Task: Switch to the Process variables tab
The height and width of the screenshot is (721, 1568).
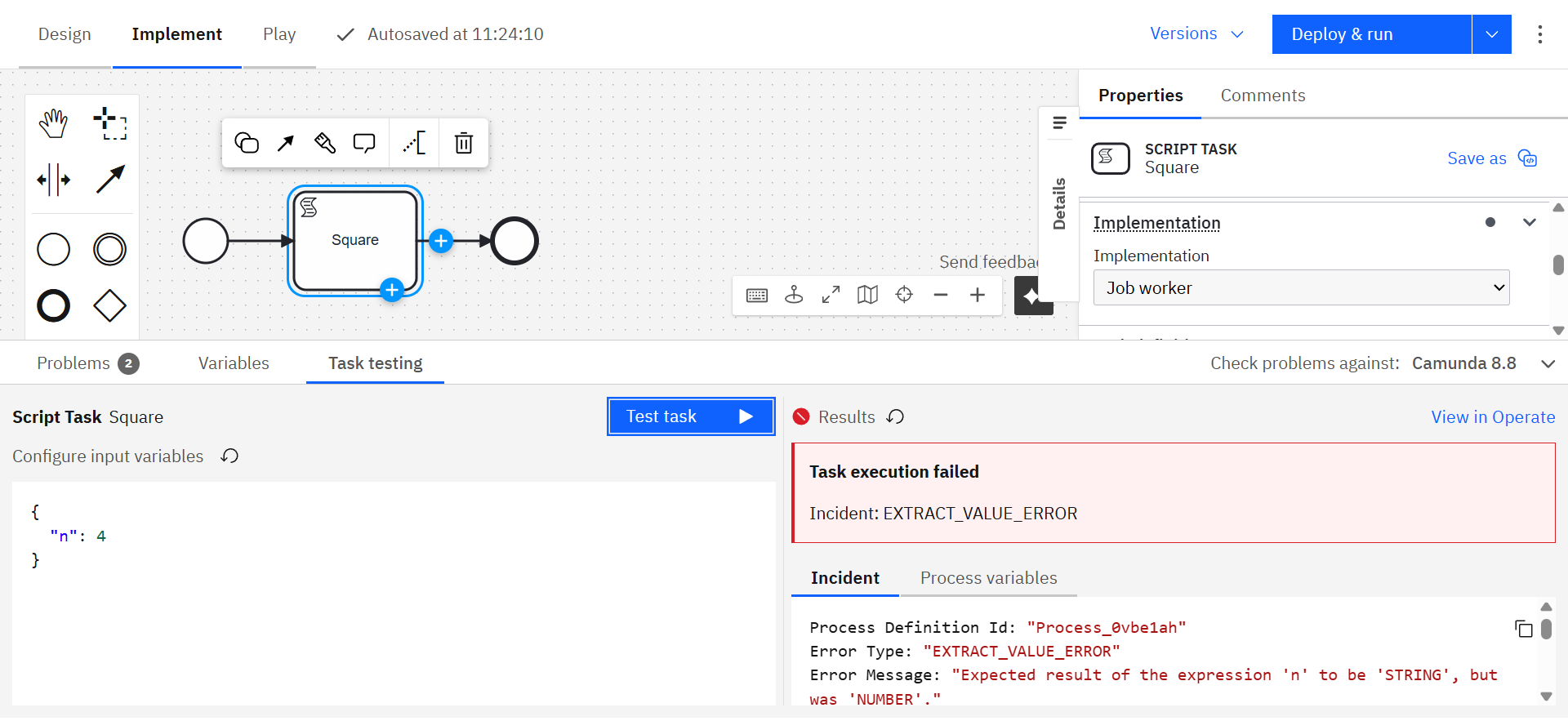Action: coord(988,578)
